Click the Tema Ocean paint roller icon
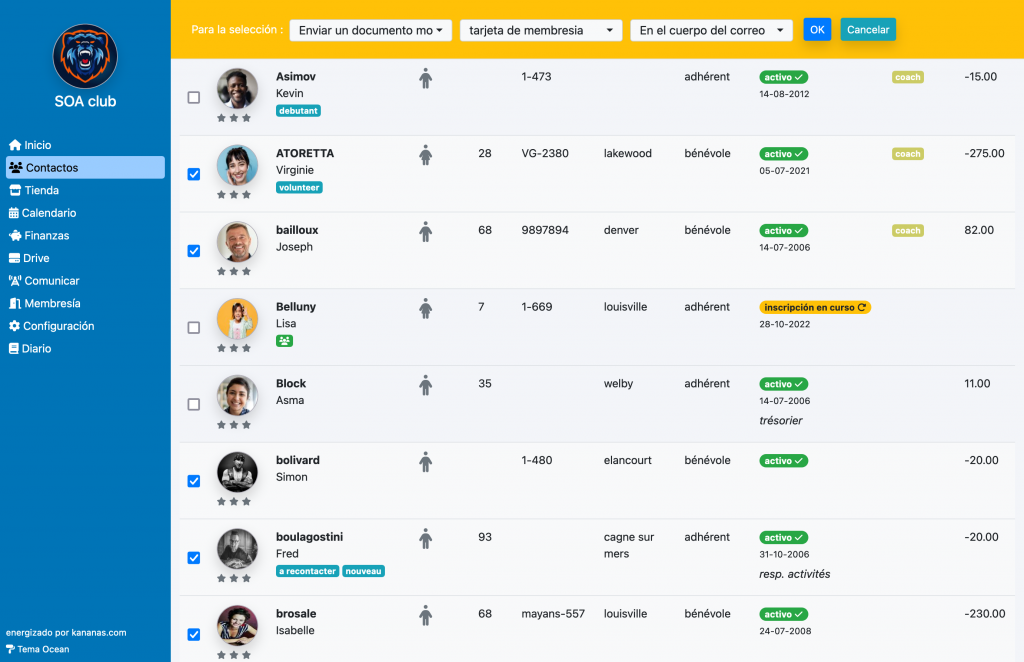 click(11, 649)
